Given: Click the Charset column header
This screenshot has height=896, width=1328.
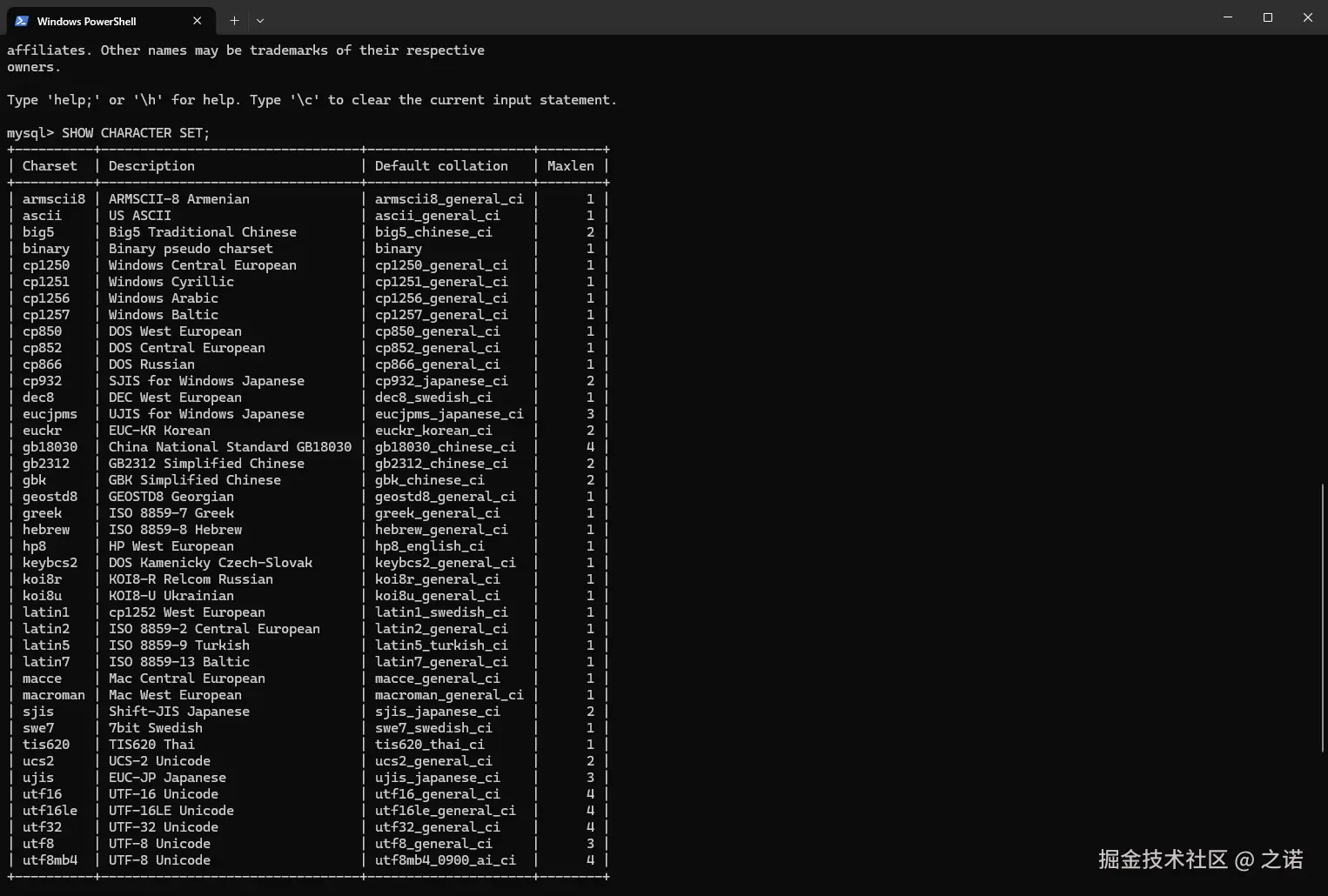Looking at the screenshot, I should [x=49, y=165].
